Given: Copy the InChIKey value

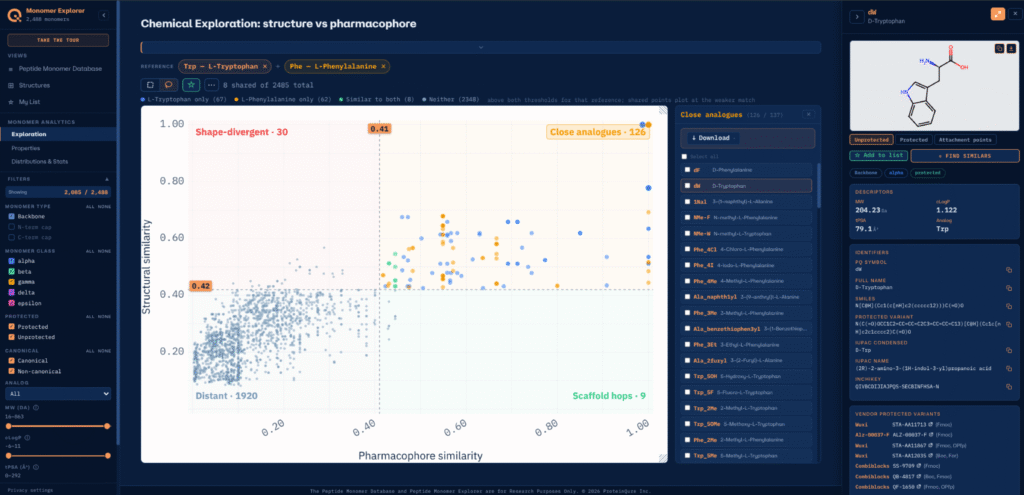Looking at the screenshot, I should [1009, 387].
